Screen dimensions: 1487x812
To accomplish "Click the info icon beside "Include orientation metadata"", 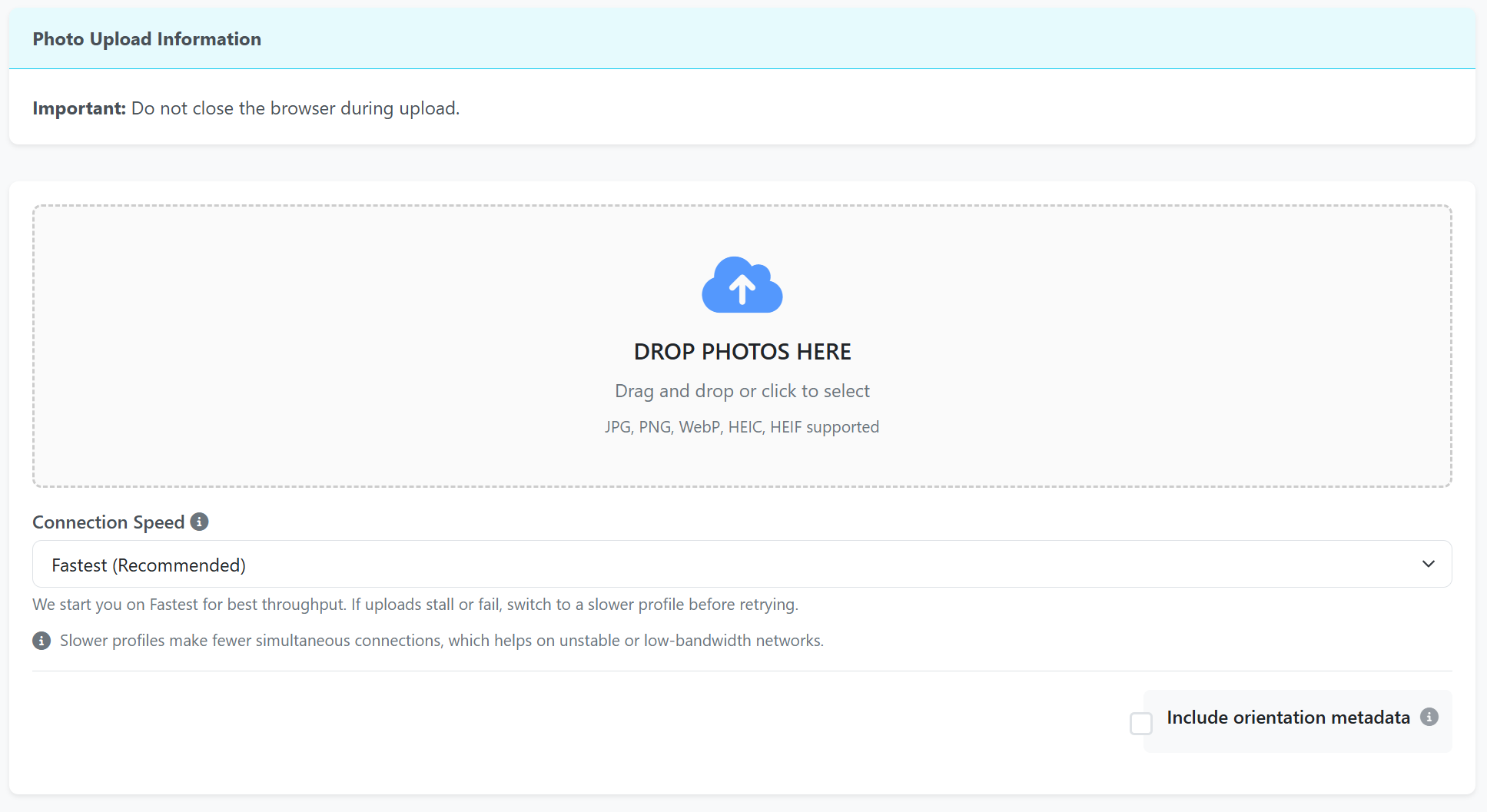I will pos(1429,717).
